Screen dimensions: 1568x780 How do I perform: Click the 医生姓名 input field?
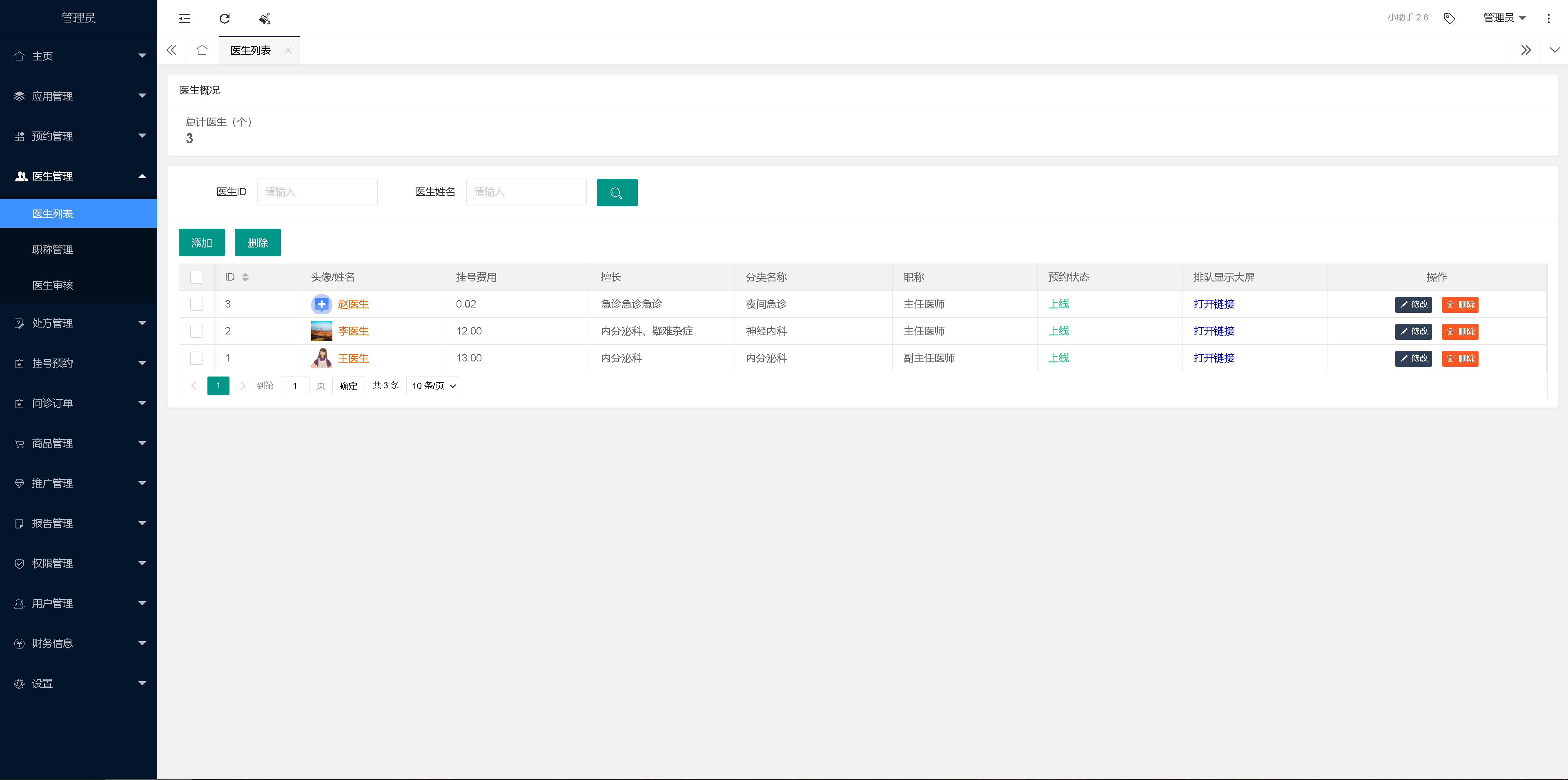click(526, 192)
